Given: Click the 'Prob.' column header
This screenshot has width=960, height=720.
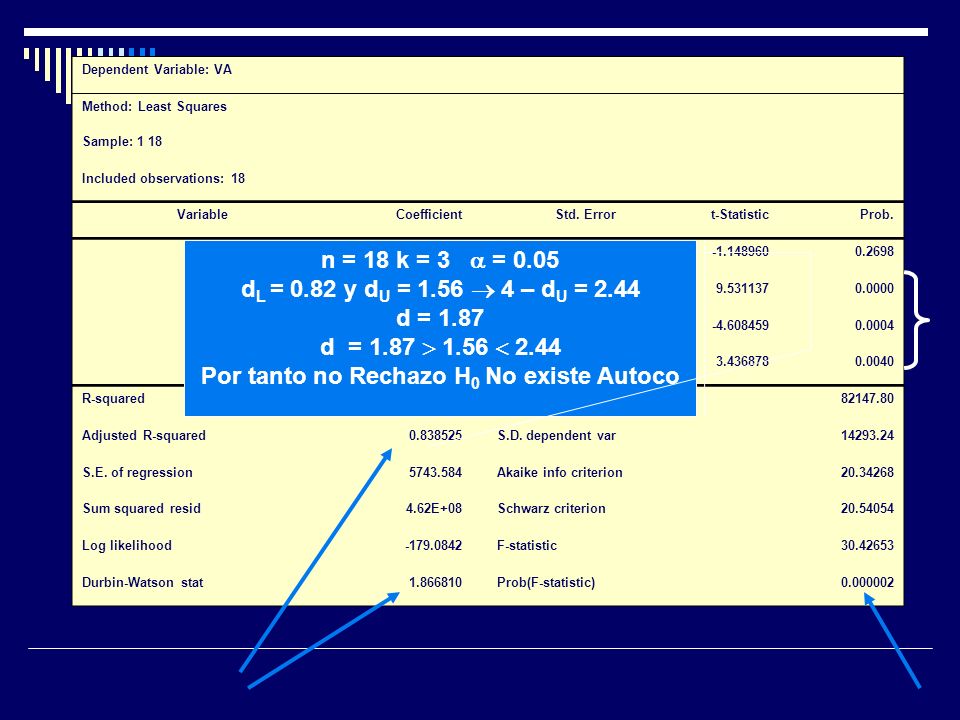Looking at the screenshot, I should [877, 214].
